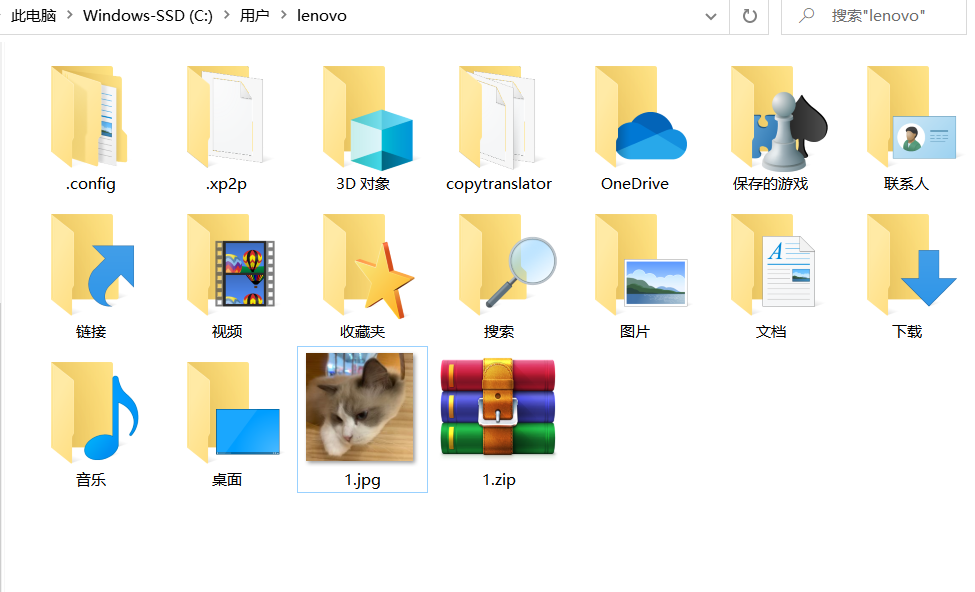This screenshot has width=975, height=592.
Task: Select the 桌面 desktop folder icon
Action: pyautogui.click(x=233, y=412)
